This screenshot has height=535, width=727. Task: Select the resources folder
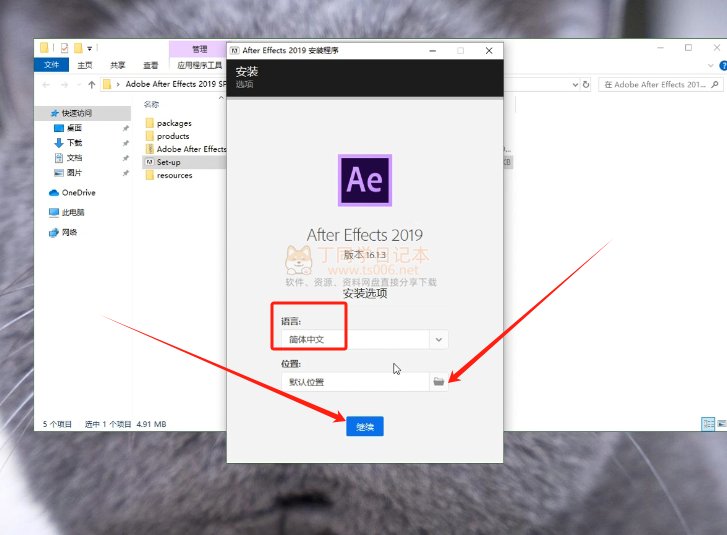(174, 175)
